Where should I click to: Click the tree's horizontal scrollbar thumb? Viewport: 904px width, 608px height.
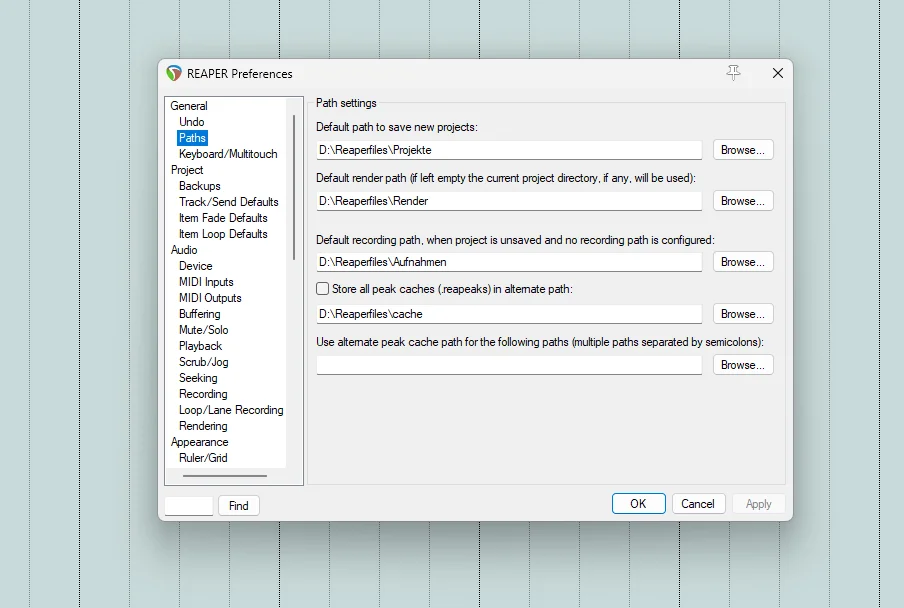click(225, 476)
